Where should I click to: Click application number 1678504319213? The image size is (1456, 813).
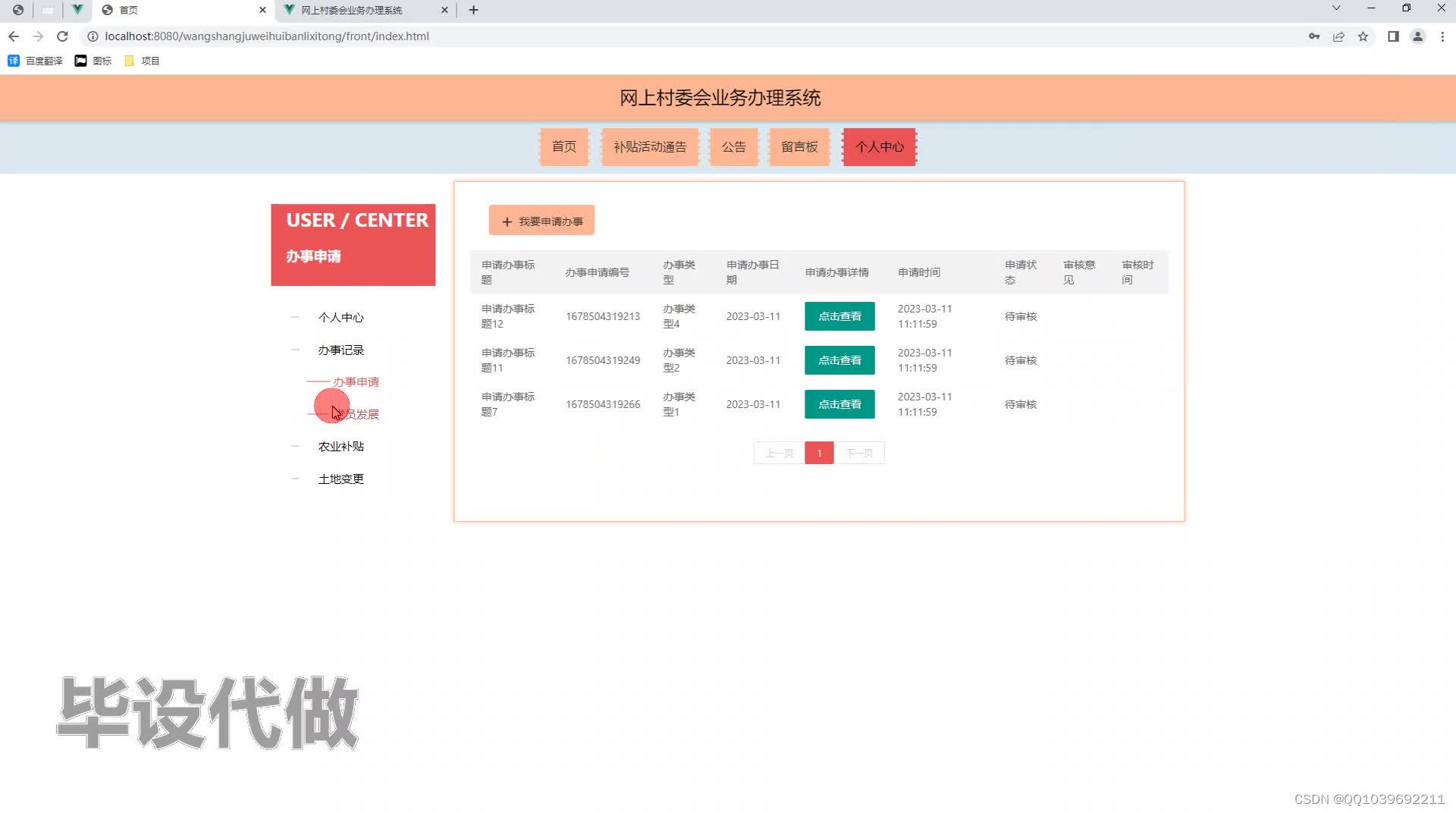pyautogui.click(x=603, y=316)
